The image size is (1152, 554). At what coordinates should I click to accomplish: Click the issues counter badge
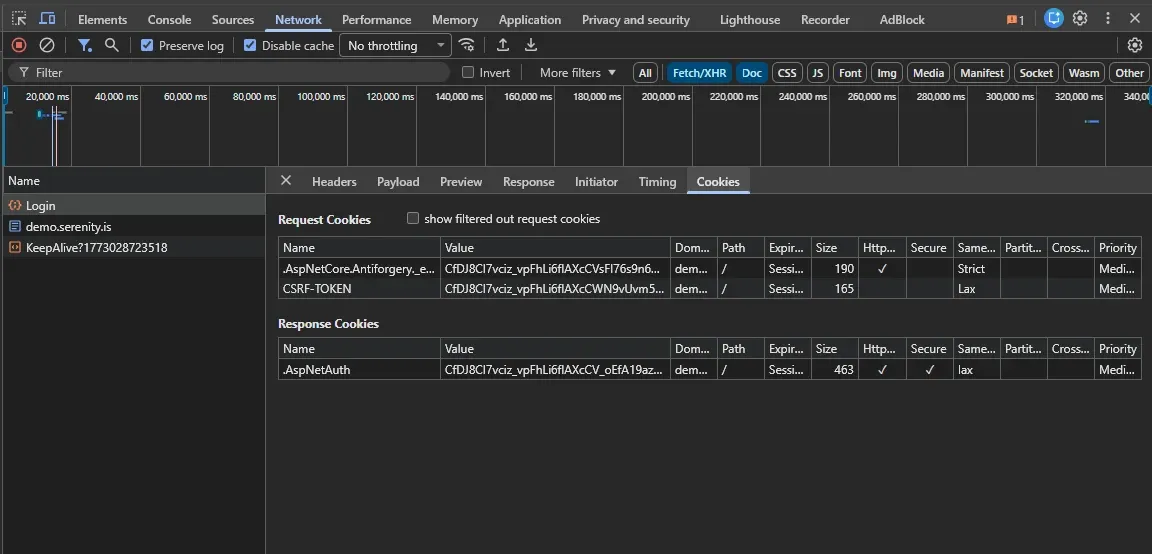[1015, 20]
